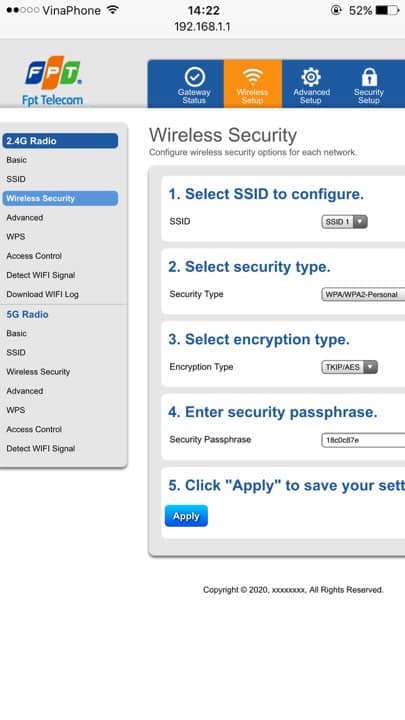This screenshot has height=720, width=405.
Task: Tap the battery icon in status bar
Action: click(388, 10)
